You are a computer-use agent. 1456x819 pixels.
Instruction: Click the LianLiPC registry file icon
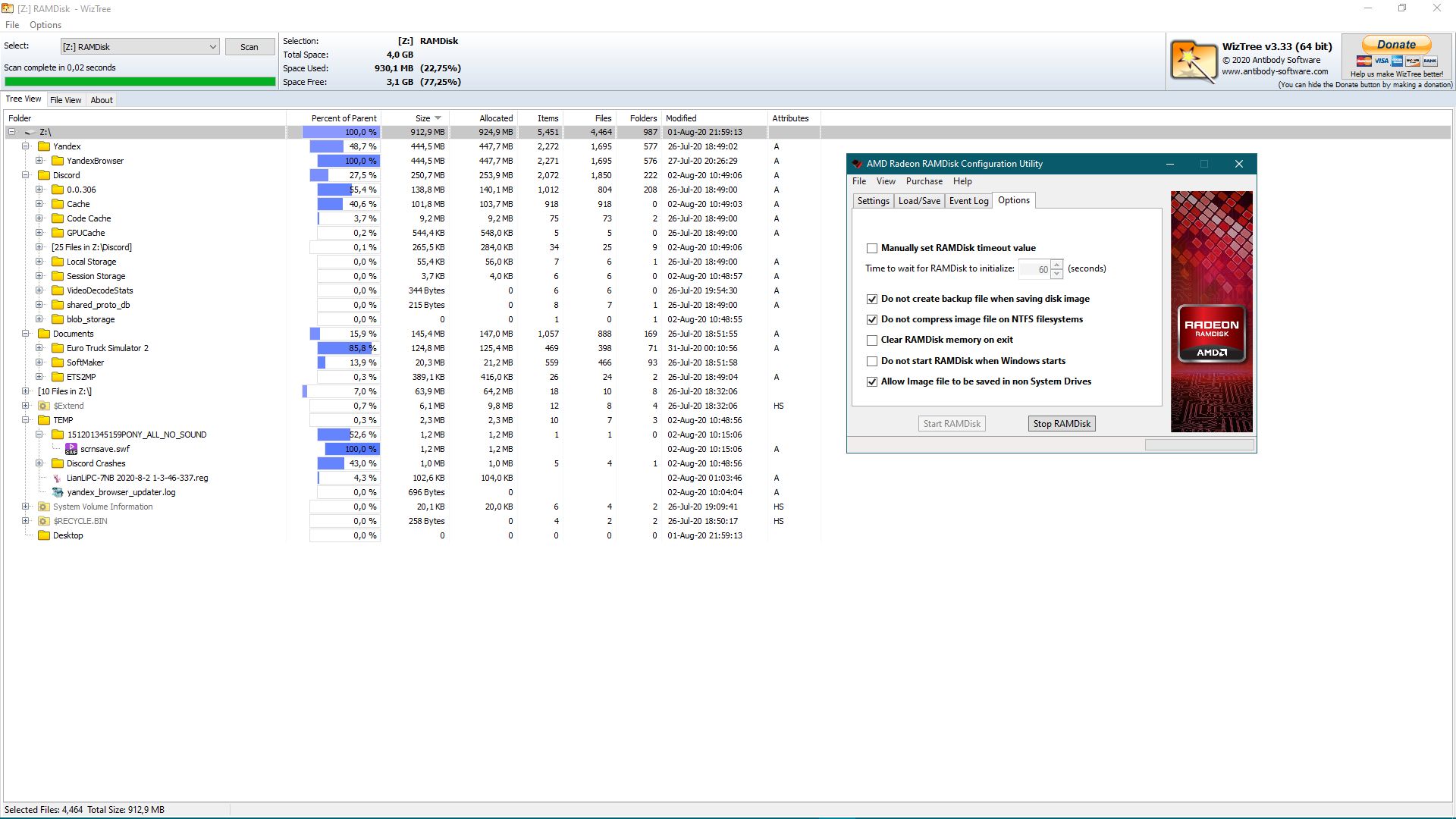pyautogui.click(x=58, y=479)
